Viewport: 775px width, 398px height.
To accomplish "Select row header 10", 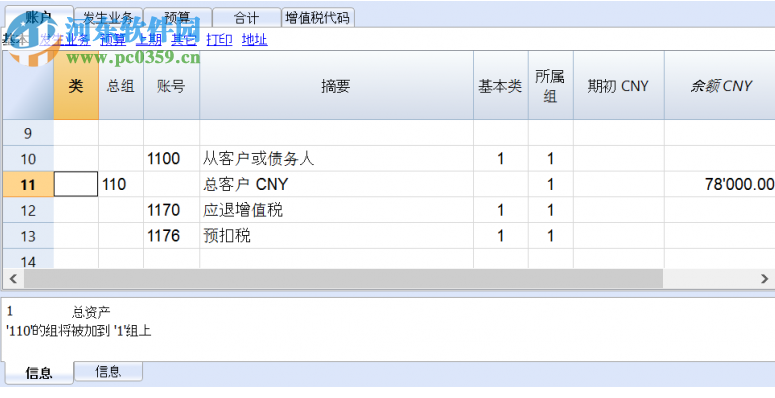I will pyautogui.click(x=28, y=159).
